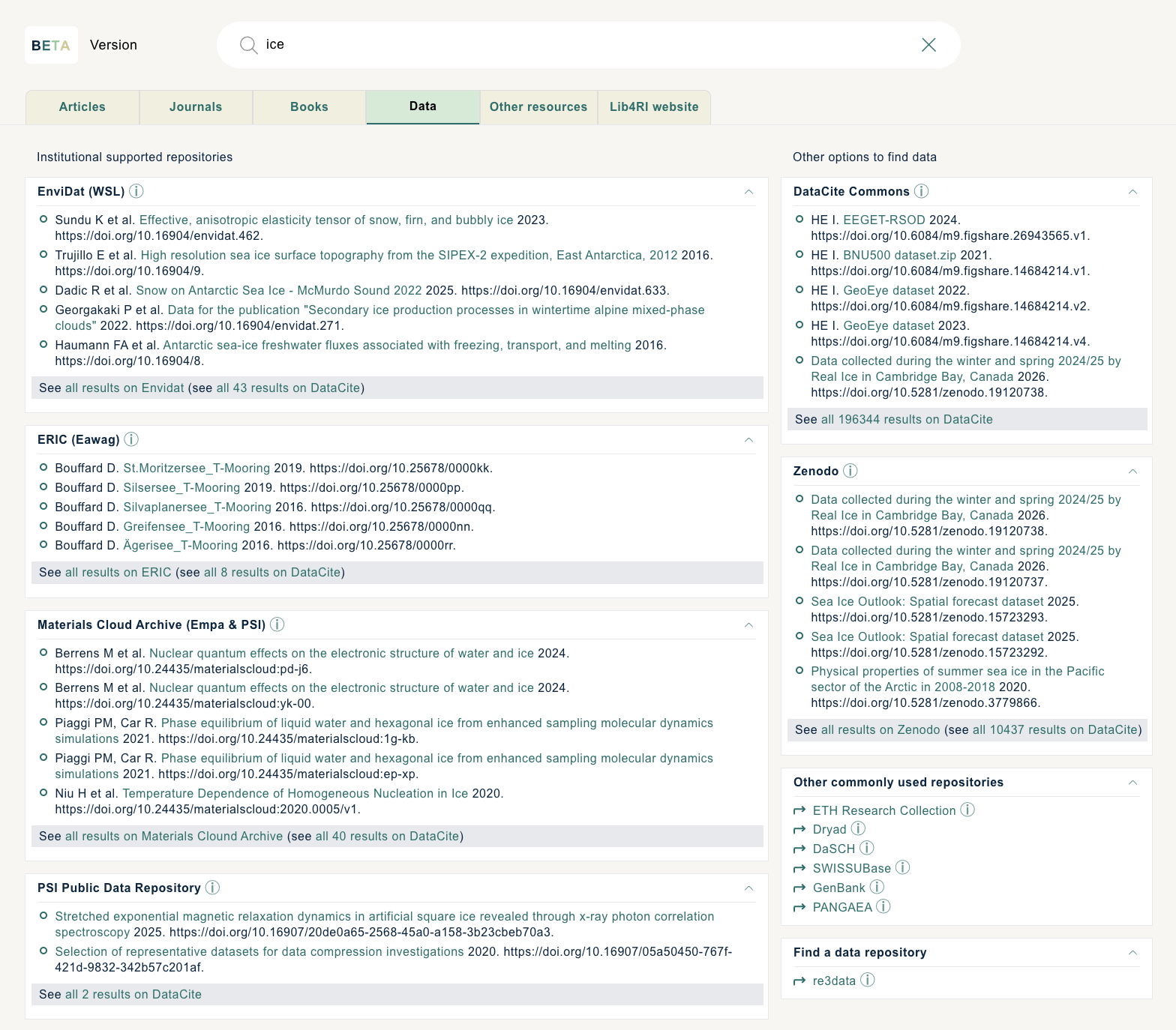Open the Dryad repository link
Viewport: 1176px width, 1030px height.
(829, 829)
